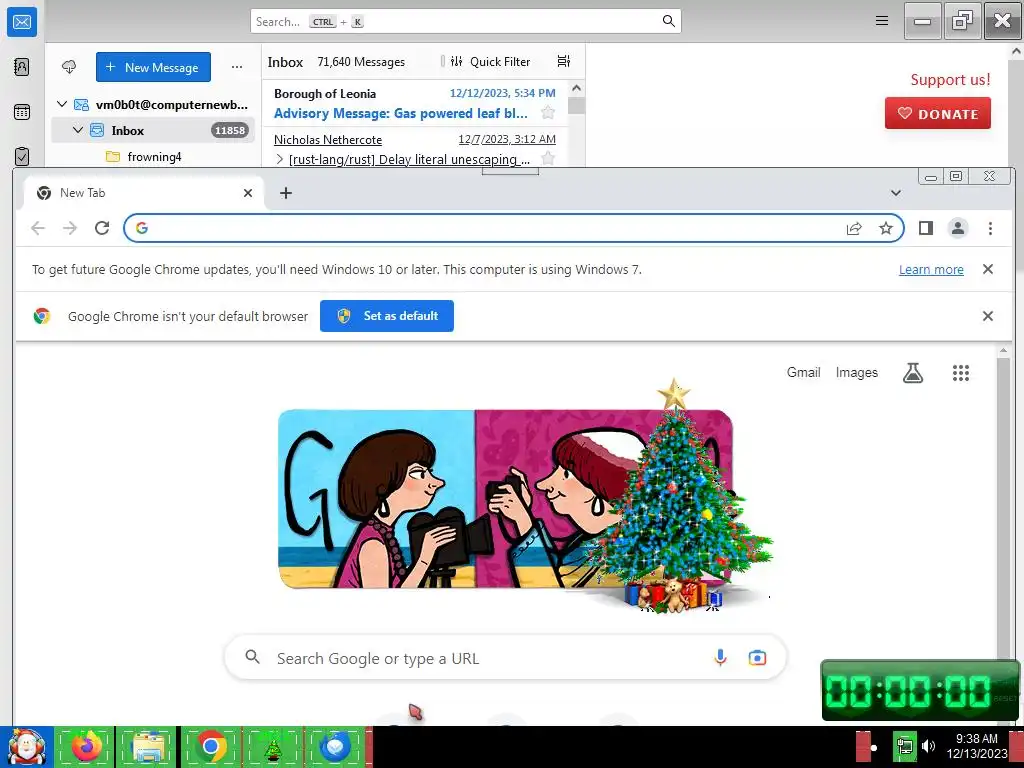Collapse the vm0b0t account tree
The width and height of the screenshot is (1024, 768).
click(x=62, y=104)
